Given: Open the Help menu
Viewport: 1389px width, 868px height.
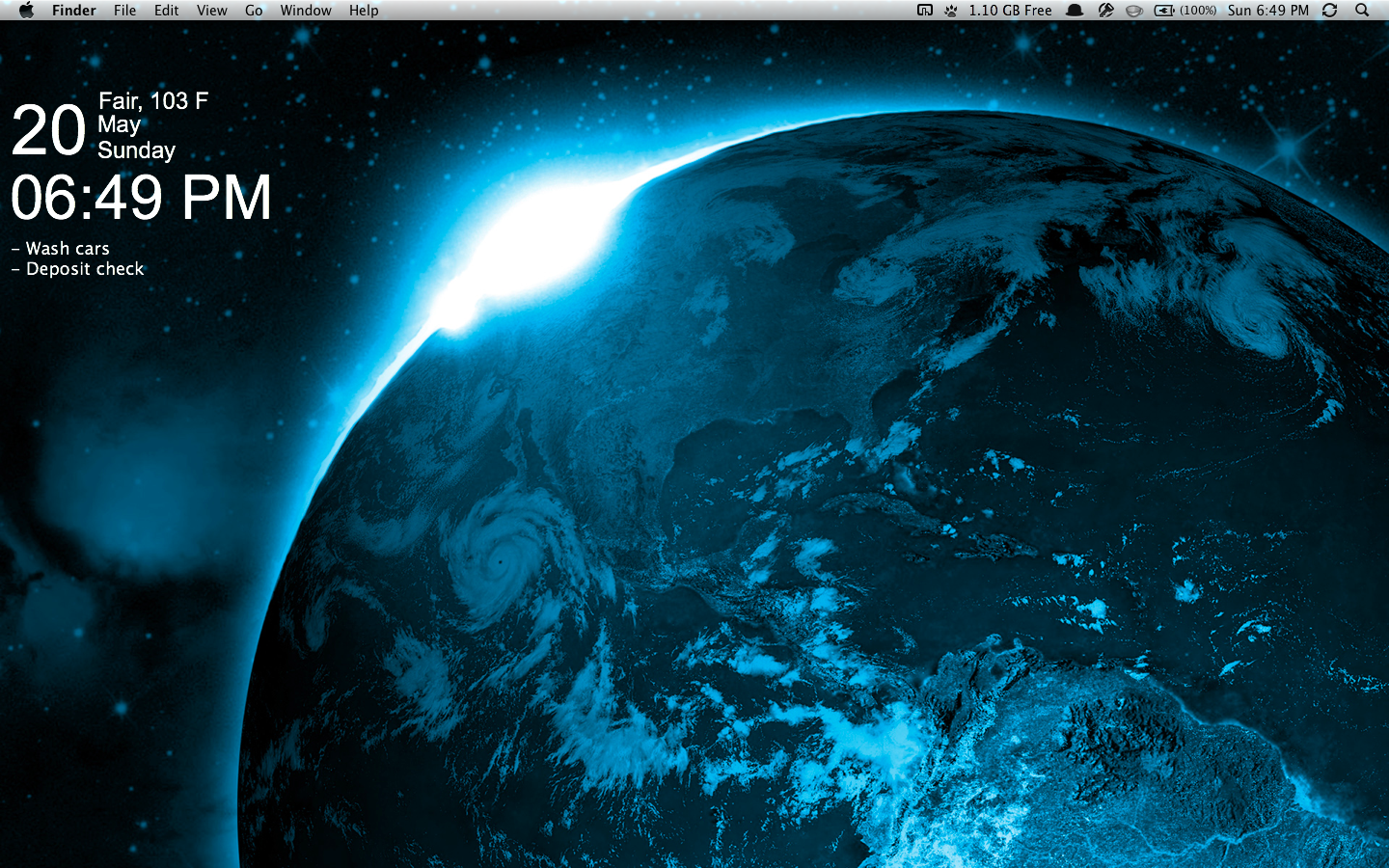Looking at the screenshot, I should [x=364, y=11].
